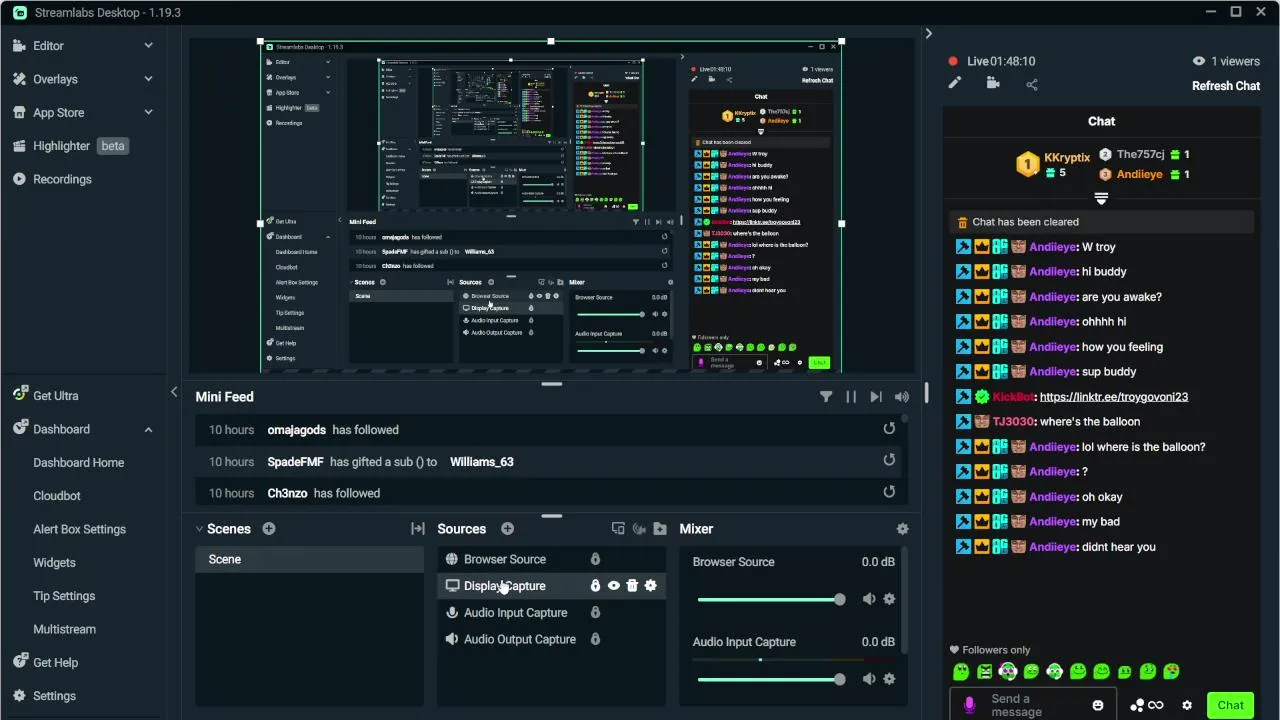The height and width of the screenshot is (720, 1280).
Task: Toggle the lock on Audio Input Capture
Action: [595, 613]
